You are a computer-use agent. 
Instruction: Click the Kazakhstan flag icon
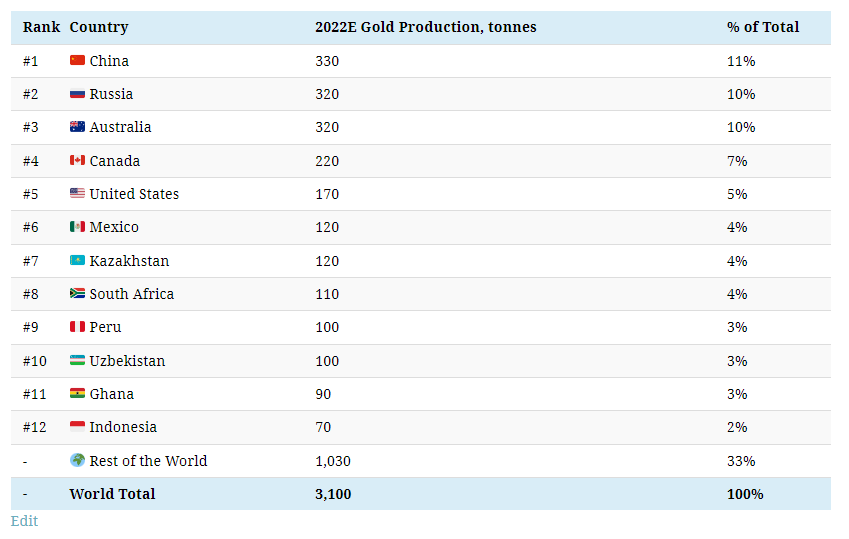click(x=77, y=261)
